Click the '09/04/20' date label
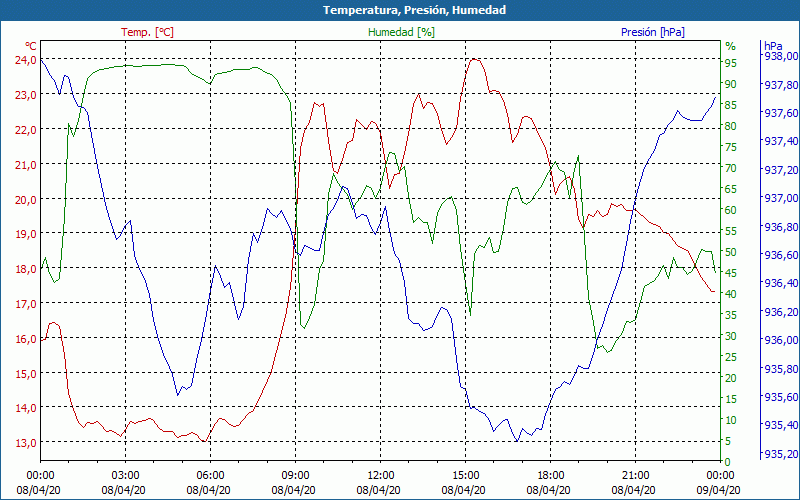 [x=719, y=490]
